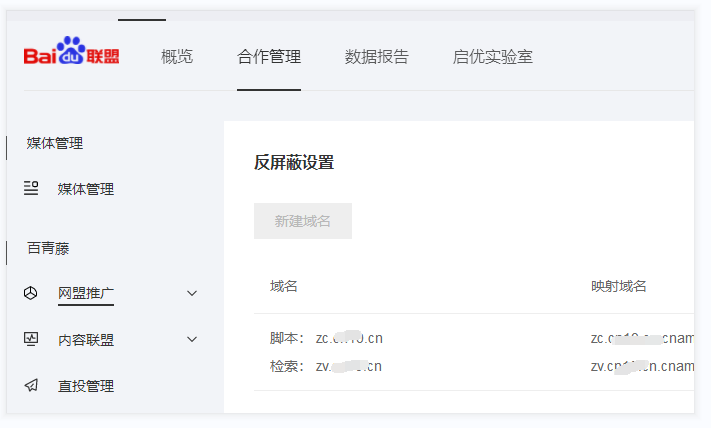Click the 网盟推广 pie icon

[30, 293]
